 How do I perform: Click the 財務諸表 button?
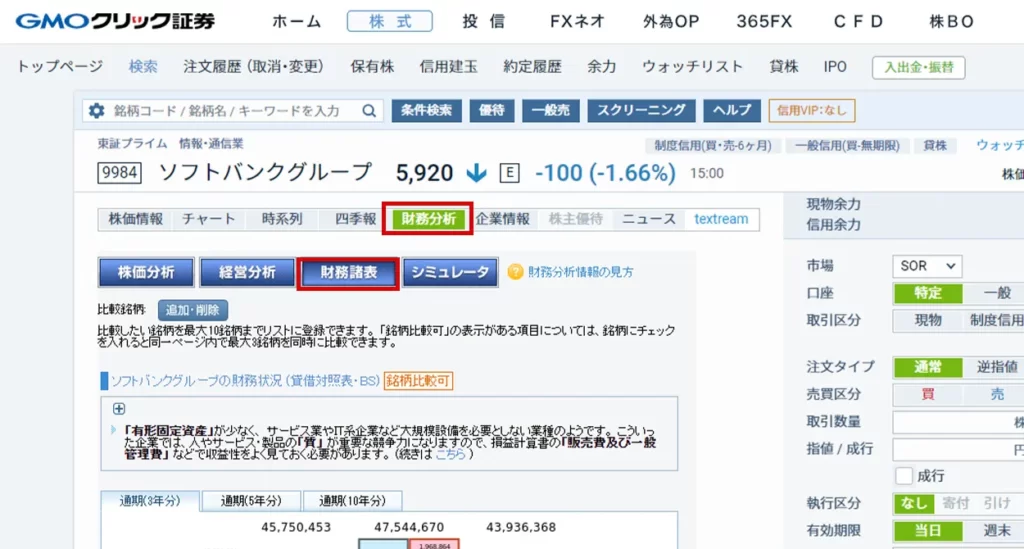pyautogui.click(x=349, y=272)
